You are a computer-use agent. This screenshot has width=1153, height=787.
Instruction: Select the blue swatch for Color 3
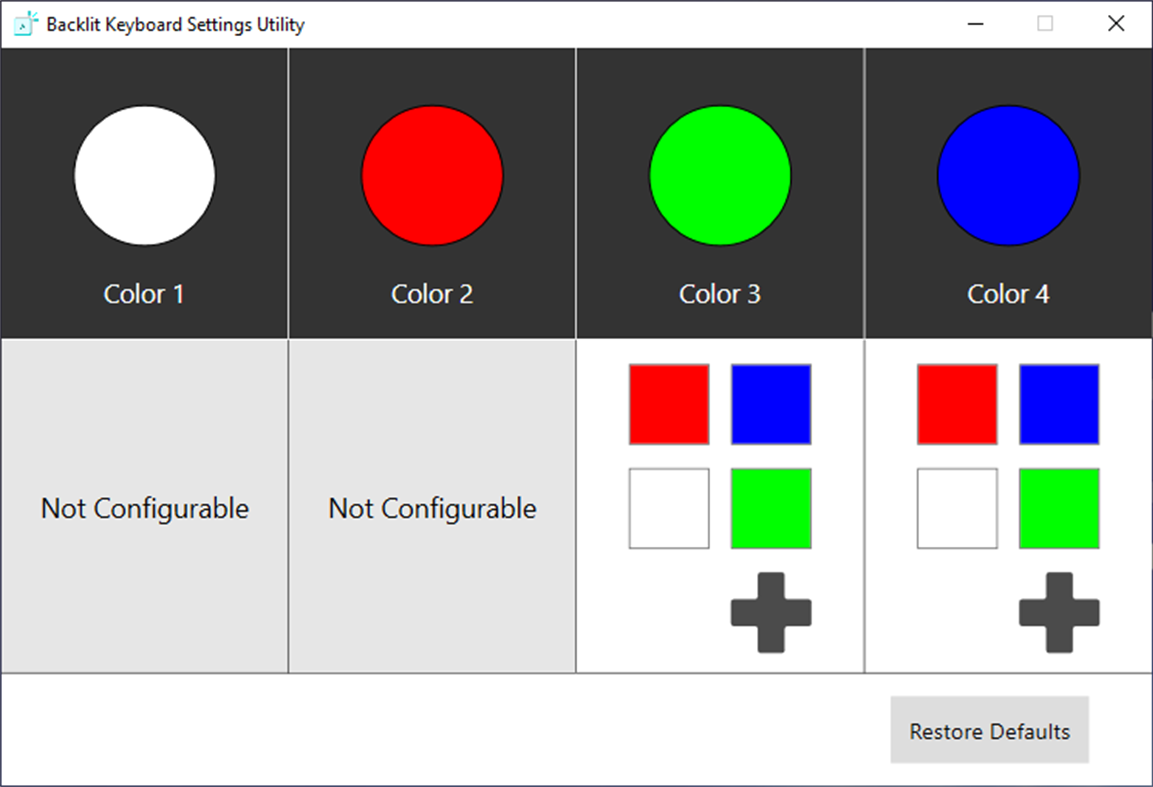(770, 404)
